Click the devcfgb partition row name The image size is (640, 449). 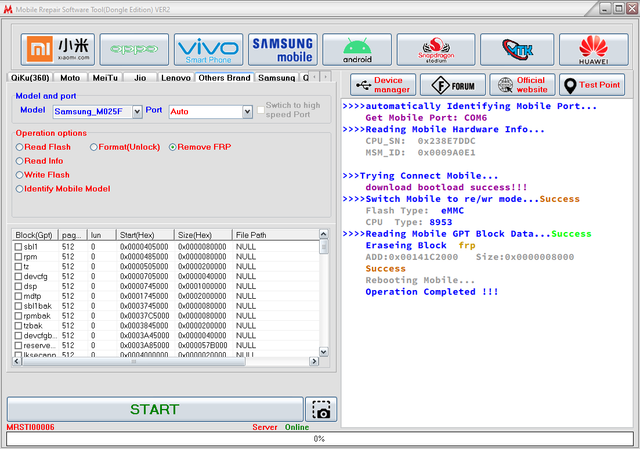coord(38,336)
